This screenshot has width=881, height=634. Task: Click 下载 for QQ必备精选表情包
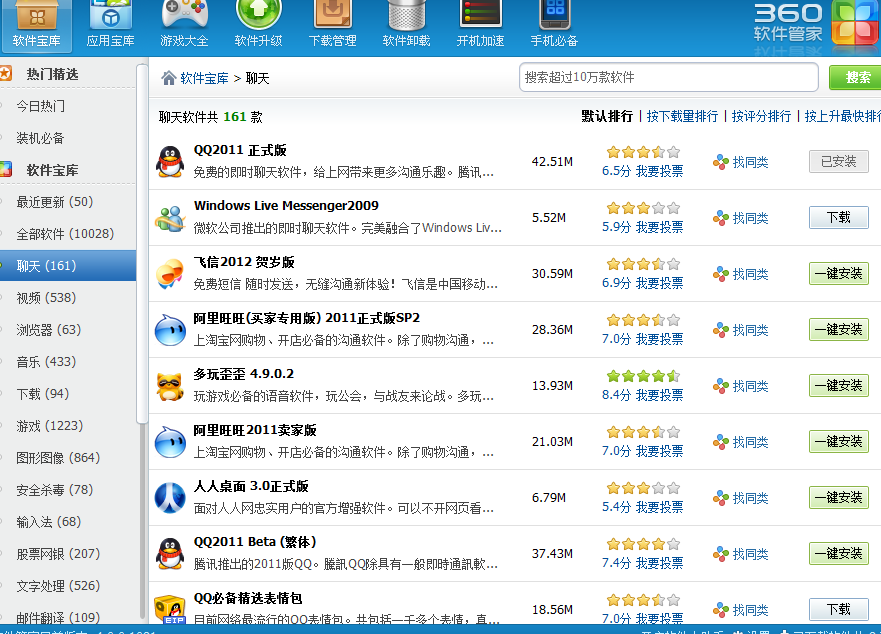click(839, 609)
